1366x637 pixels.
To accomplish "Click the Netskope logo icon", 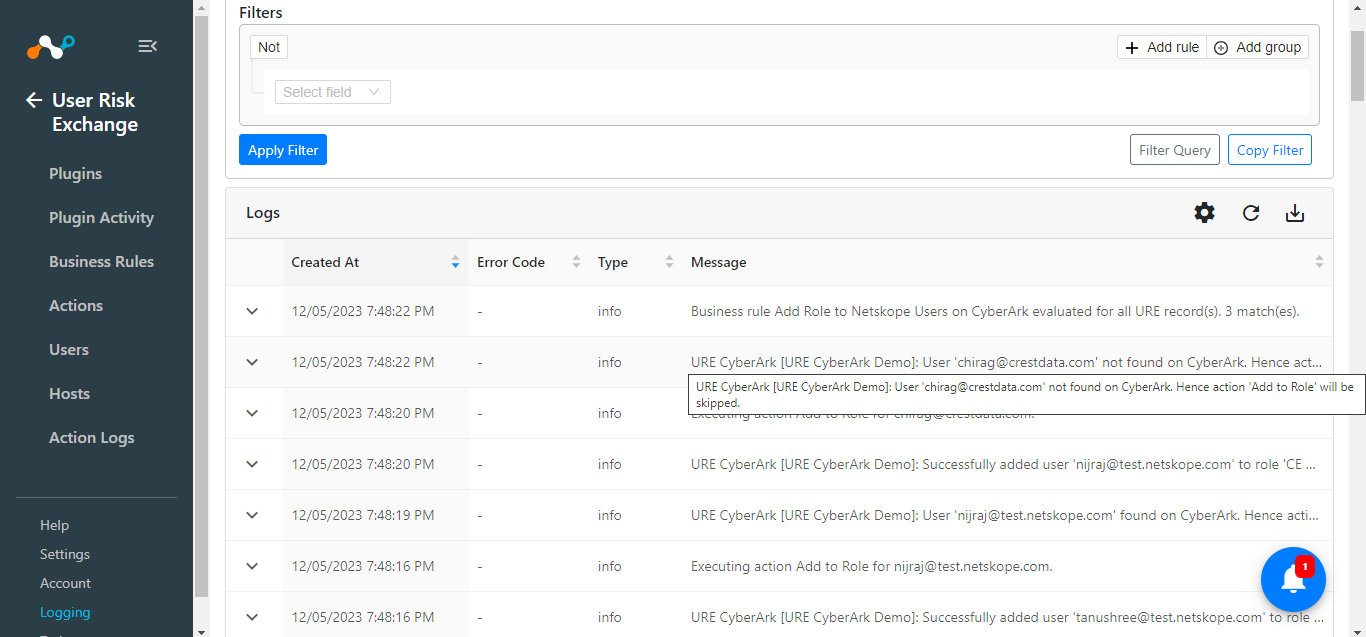I will [50, 46].
